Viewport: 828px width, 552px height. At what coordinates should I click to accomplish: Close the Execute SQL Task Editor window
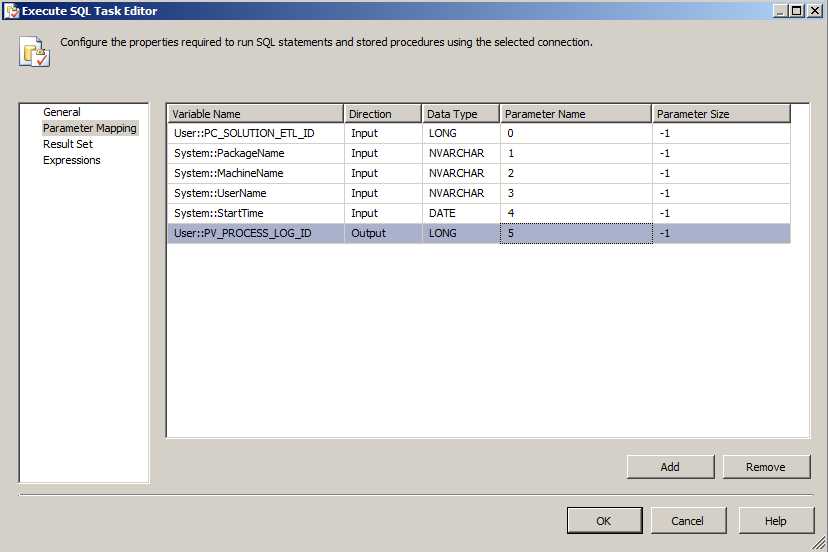[815, 10]
